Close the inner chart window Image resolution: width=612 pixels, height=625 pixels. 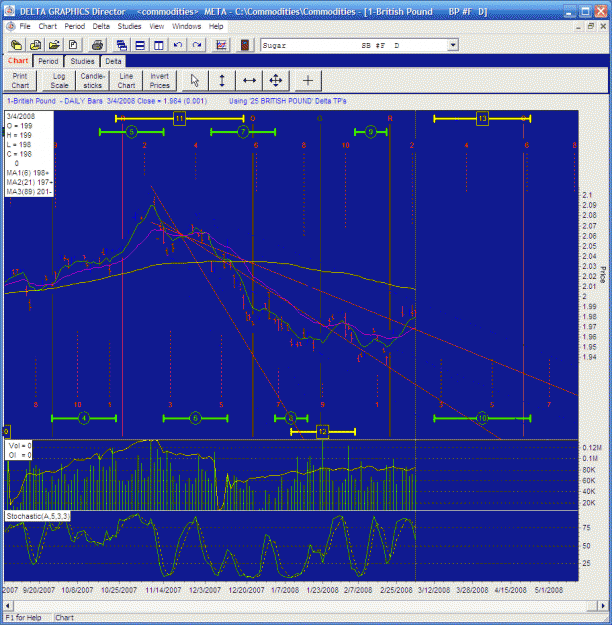pyautogui.click(x=603, y=26)
